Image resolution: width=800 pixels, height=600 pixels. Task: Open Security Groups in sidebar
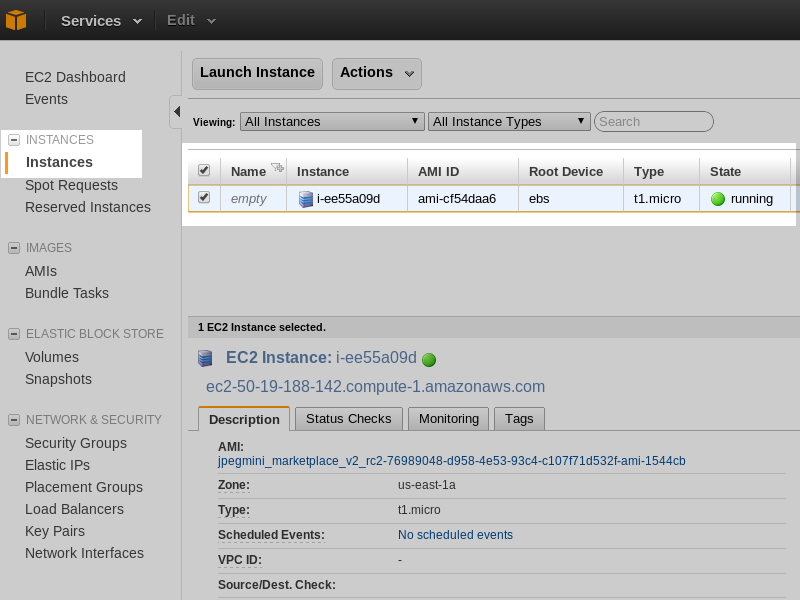coord(76,443)
